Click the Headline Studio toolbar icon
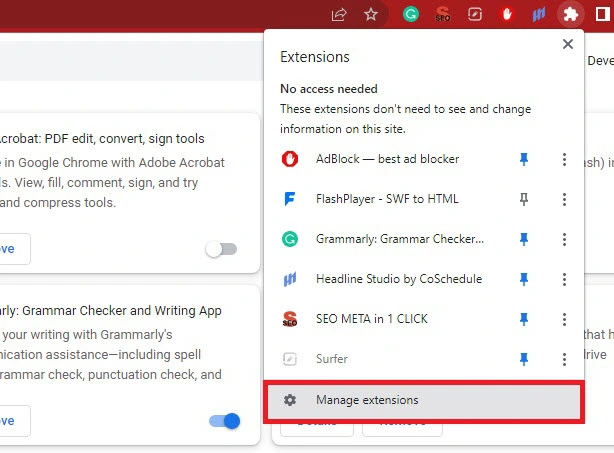Screen dimensions: 614x453 click(x=538, y=15)
